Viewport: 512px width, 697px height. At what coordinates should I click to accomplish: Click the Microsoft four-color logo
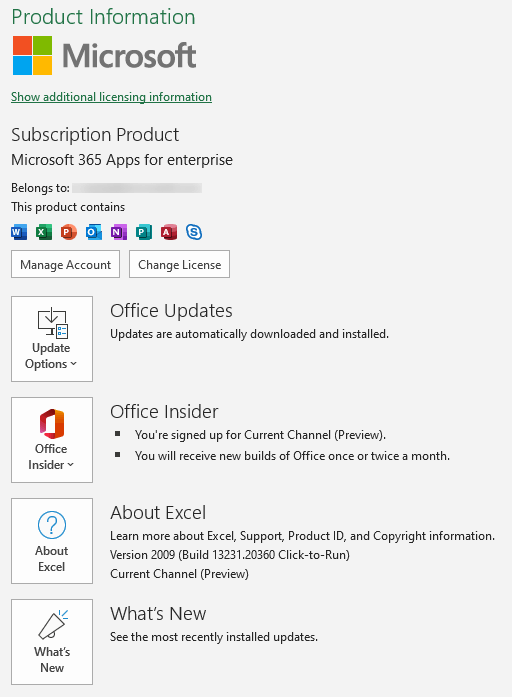point(32,56)
